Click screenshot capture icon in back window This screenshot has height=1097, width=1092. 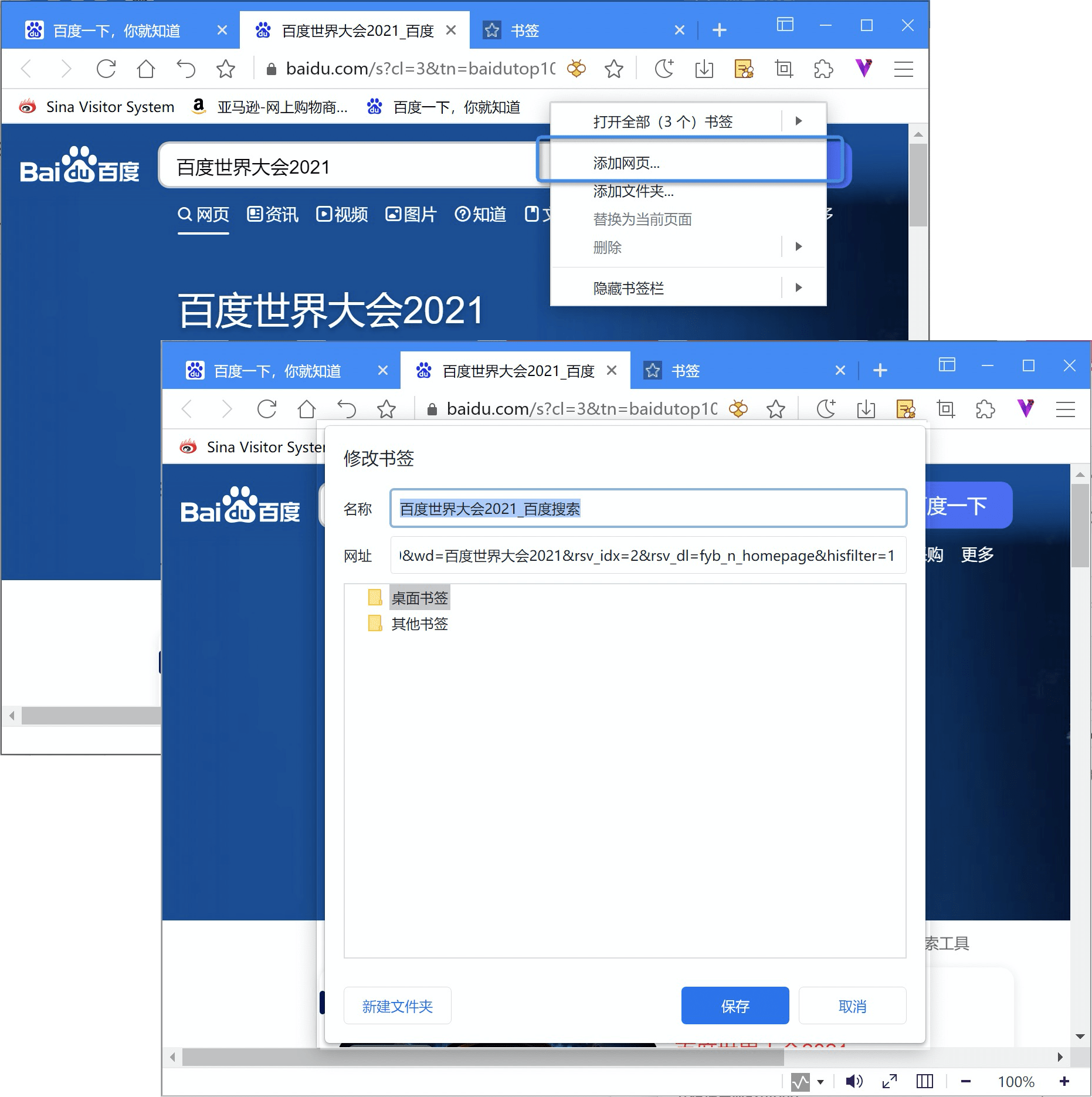[x=784, y=69]
